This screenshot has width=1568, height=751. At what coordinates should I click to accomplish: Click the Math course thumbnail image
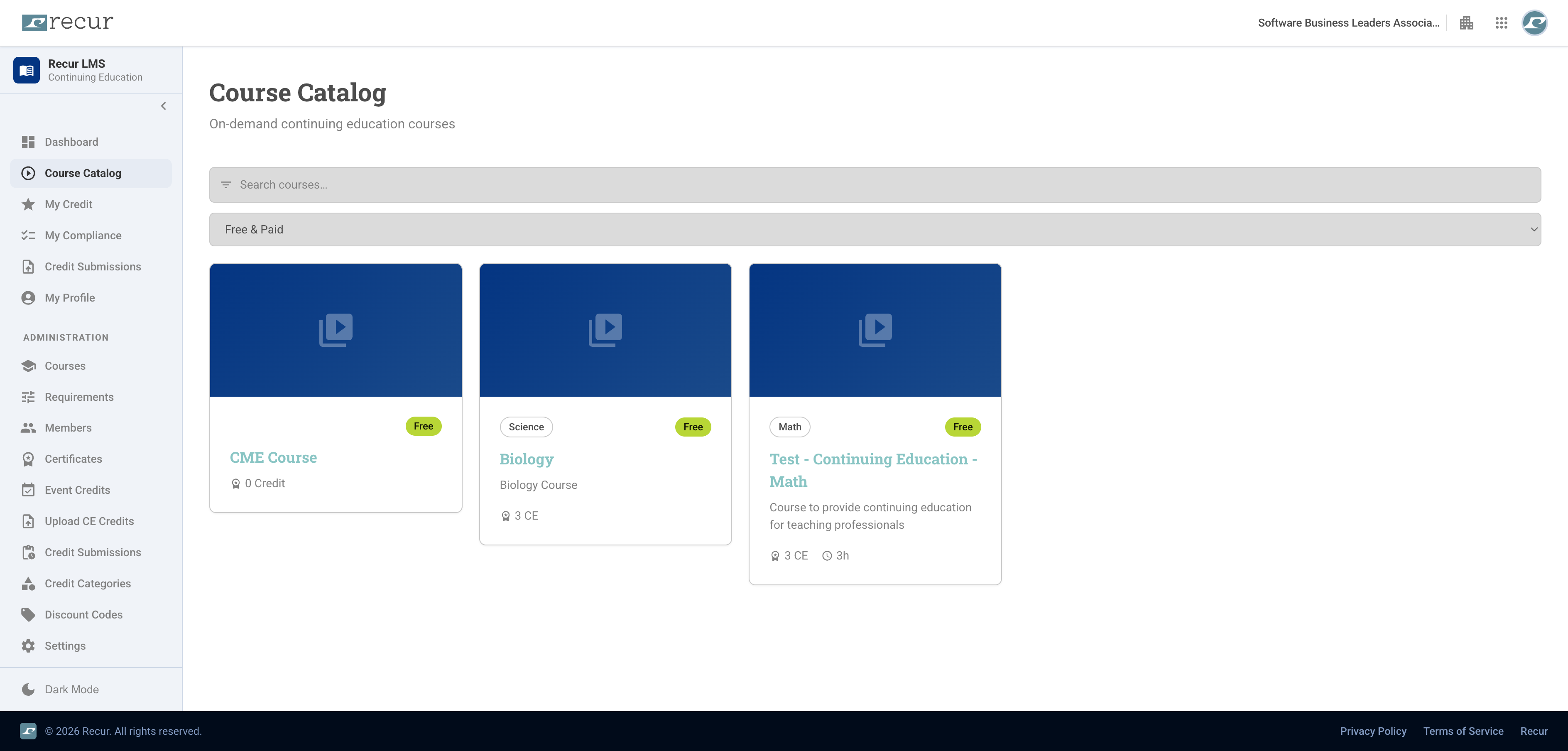pos(875,330)
